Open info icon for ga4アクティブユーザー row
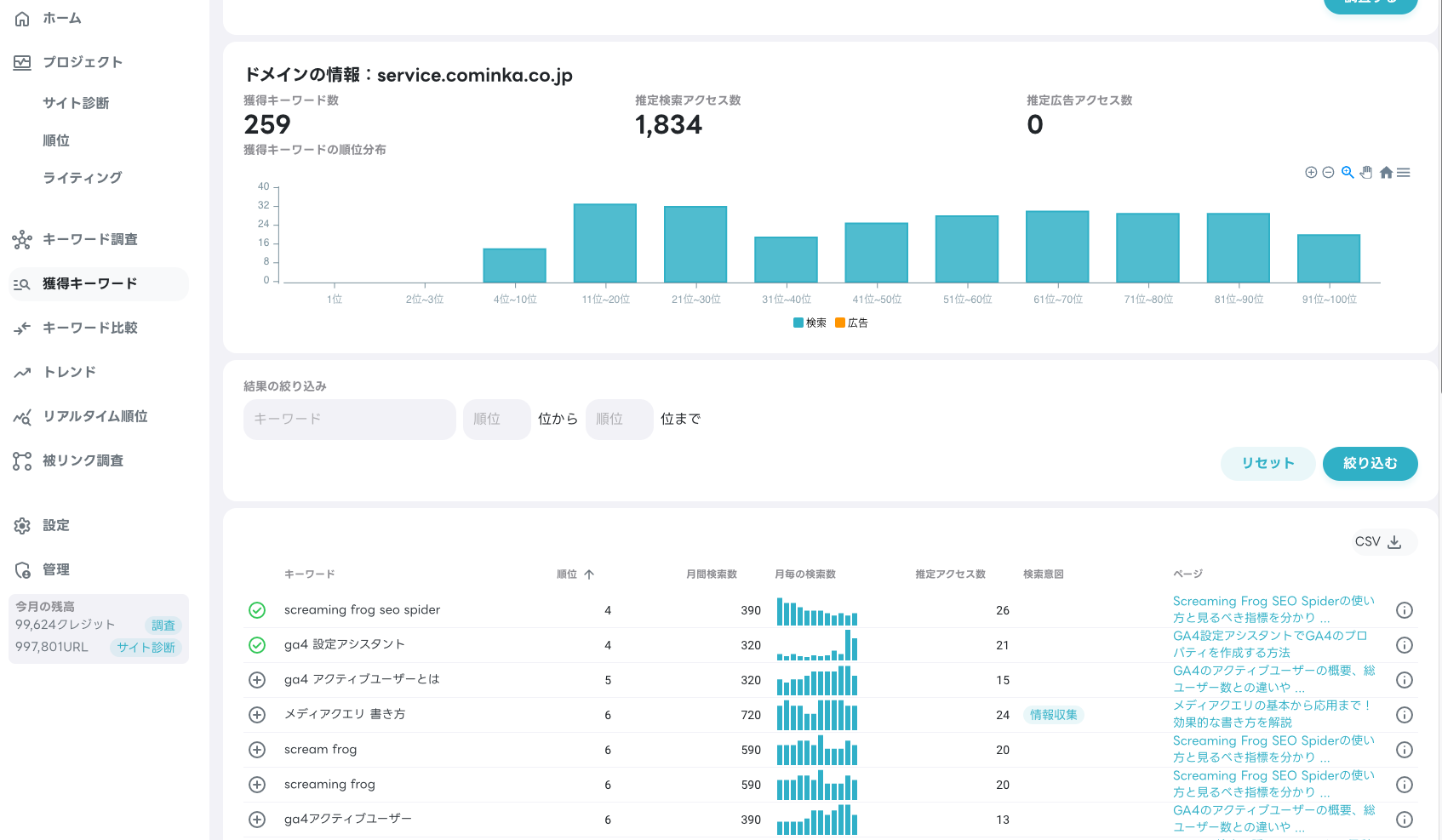Screen dimensions: 1442x840 [1405, 820]
